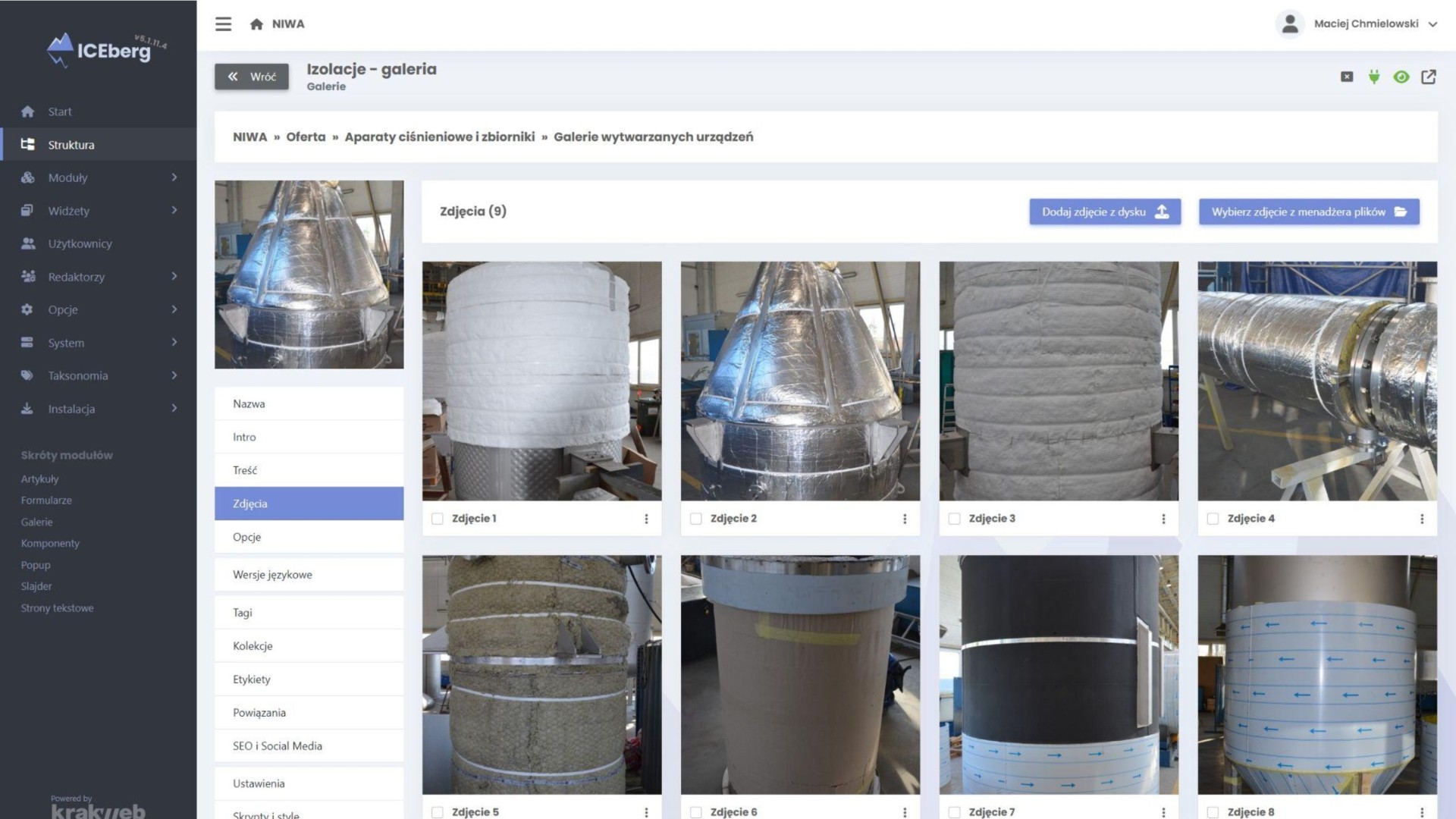
Task: Go back with the Wróć button
Action: pos(252,77)
